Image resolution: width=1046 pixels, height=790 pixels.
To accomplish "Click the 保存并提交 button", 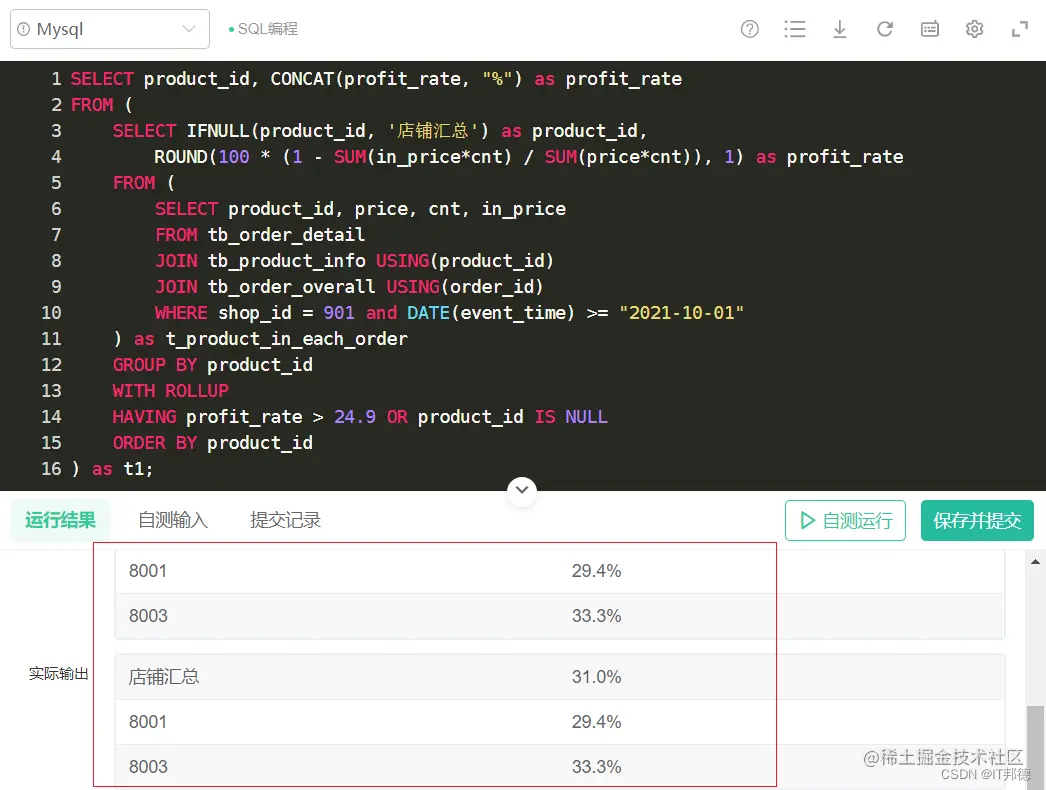I will point(977,520).
